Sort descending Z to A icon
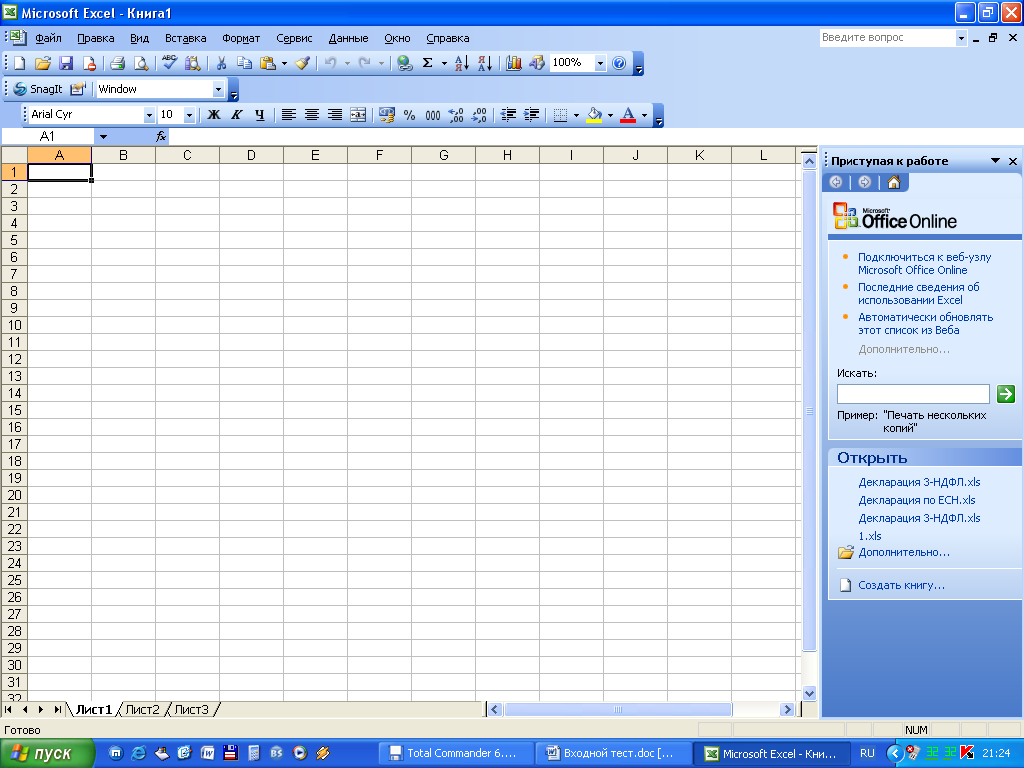This screenshot has height=768, width=1024. pyautogui.click(x=485, y=63)
